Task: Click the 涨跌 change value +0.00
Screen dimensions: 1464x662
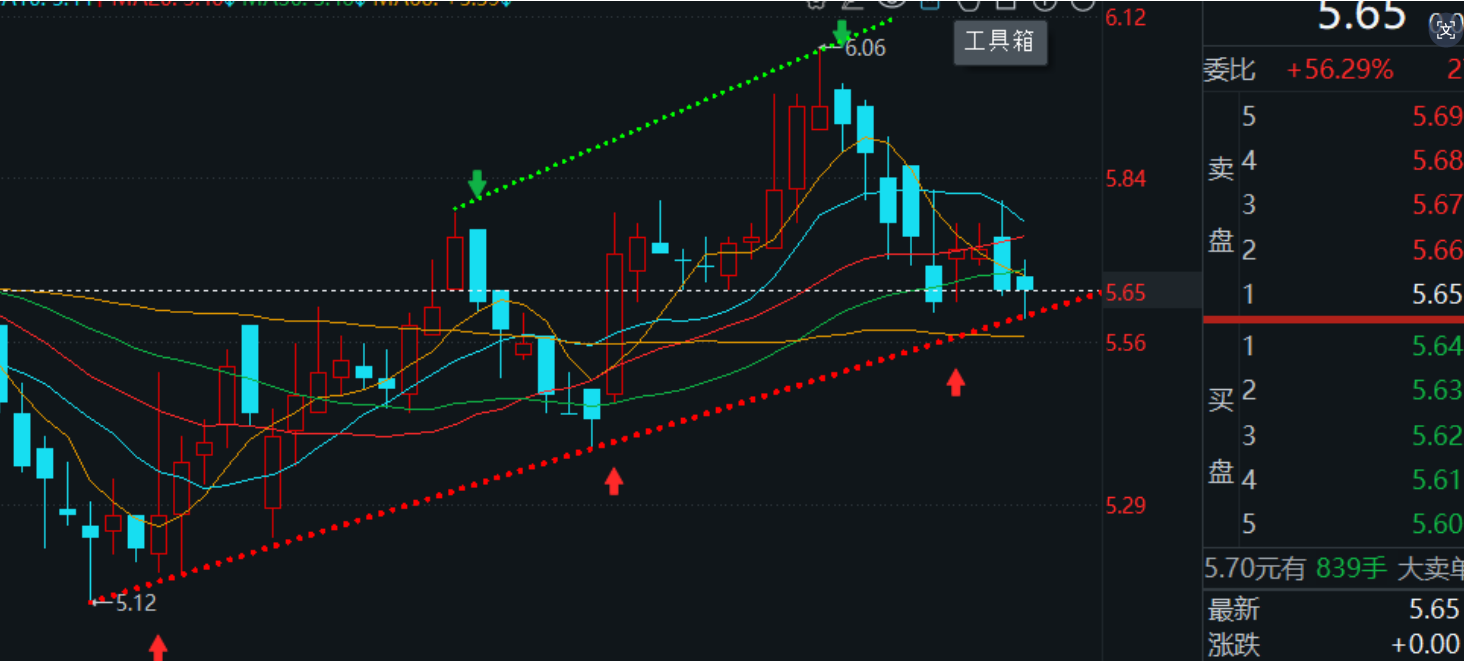Action: pos(1426,645)
